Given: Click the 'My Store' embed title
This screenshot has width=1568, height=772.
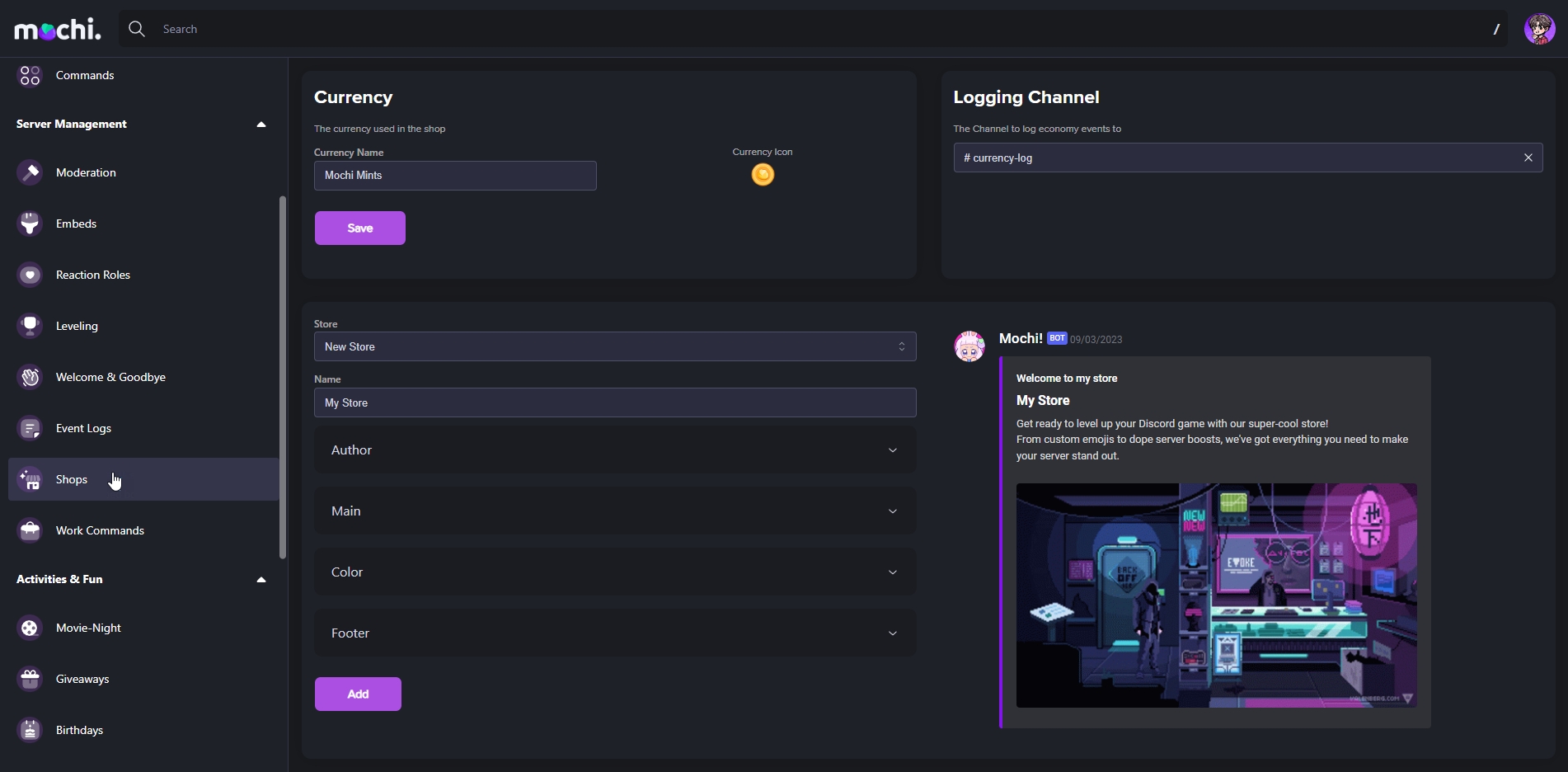Looking at the screenshot, I should click(x=1043, y=400).
